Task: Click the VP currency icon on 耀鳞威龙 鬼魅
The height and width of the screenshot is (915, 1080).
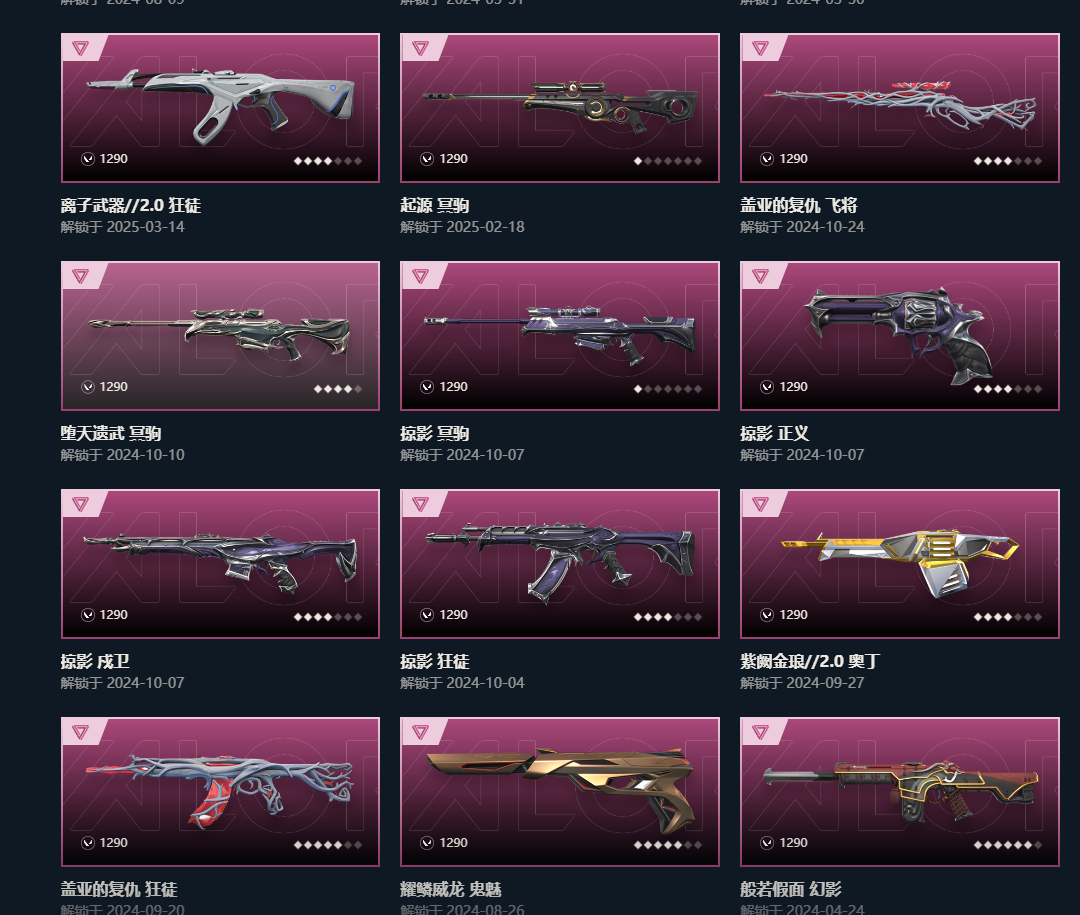Action: tap(427, 843)
